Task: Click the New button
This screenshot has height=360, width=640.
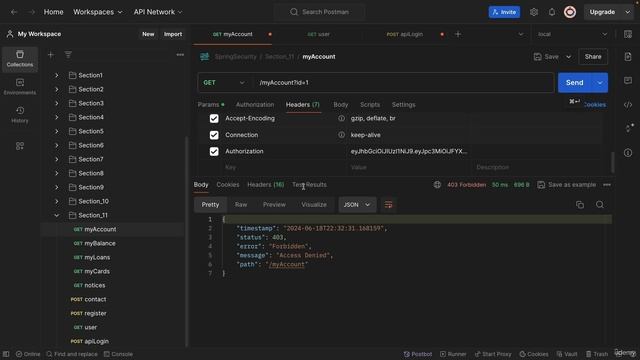Action: coord(148,34)
